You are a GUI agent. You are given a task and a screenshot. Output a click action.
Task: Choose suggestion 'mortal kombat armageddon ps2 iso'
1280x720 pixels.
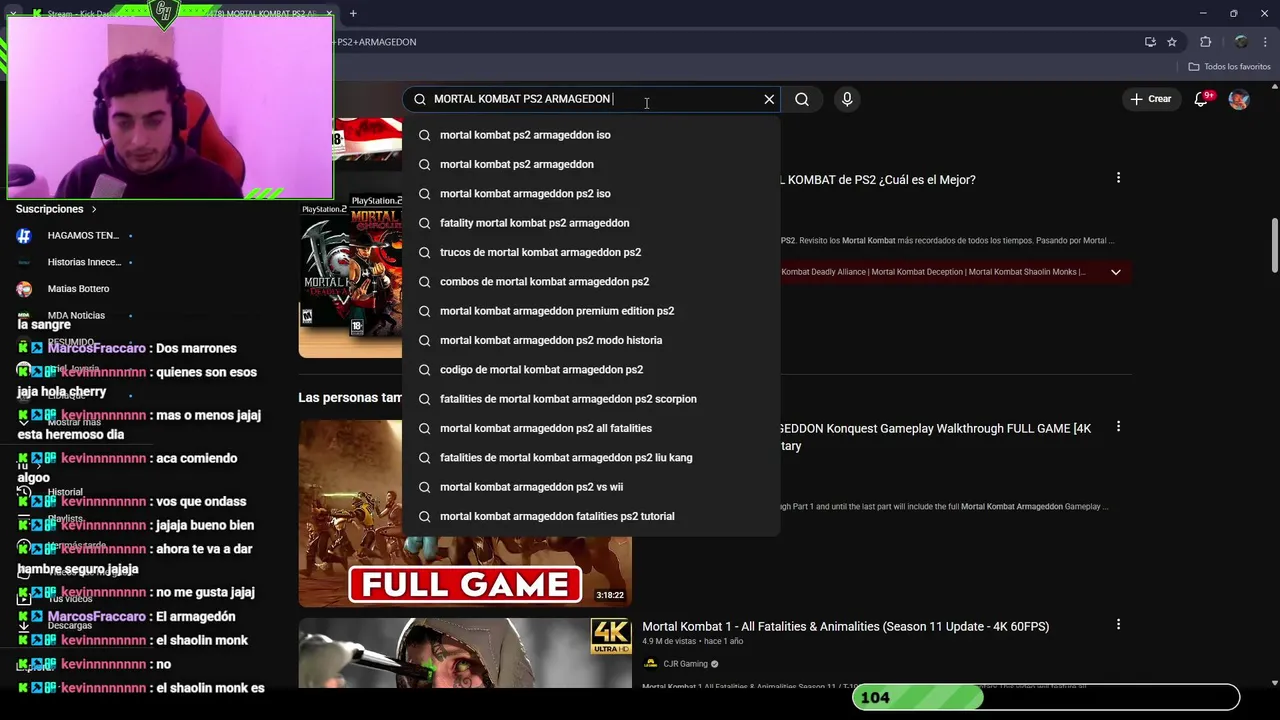click(x=591, y=193)
